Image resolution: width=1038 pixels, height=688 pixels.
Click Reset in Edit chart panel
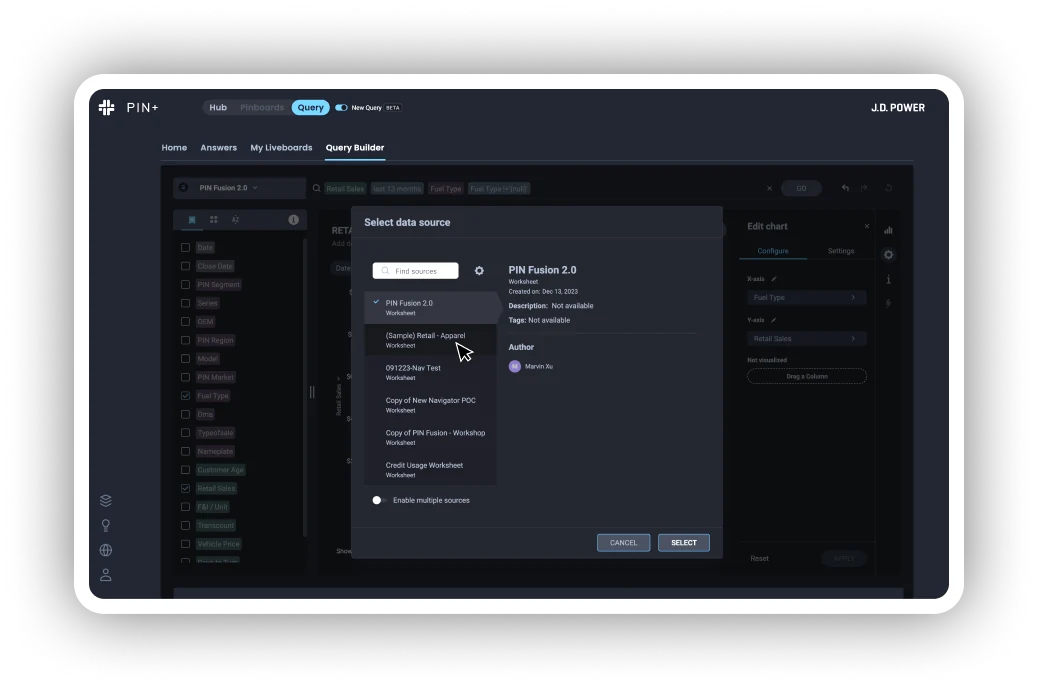click(x=759, y=558)
